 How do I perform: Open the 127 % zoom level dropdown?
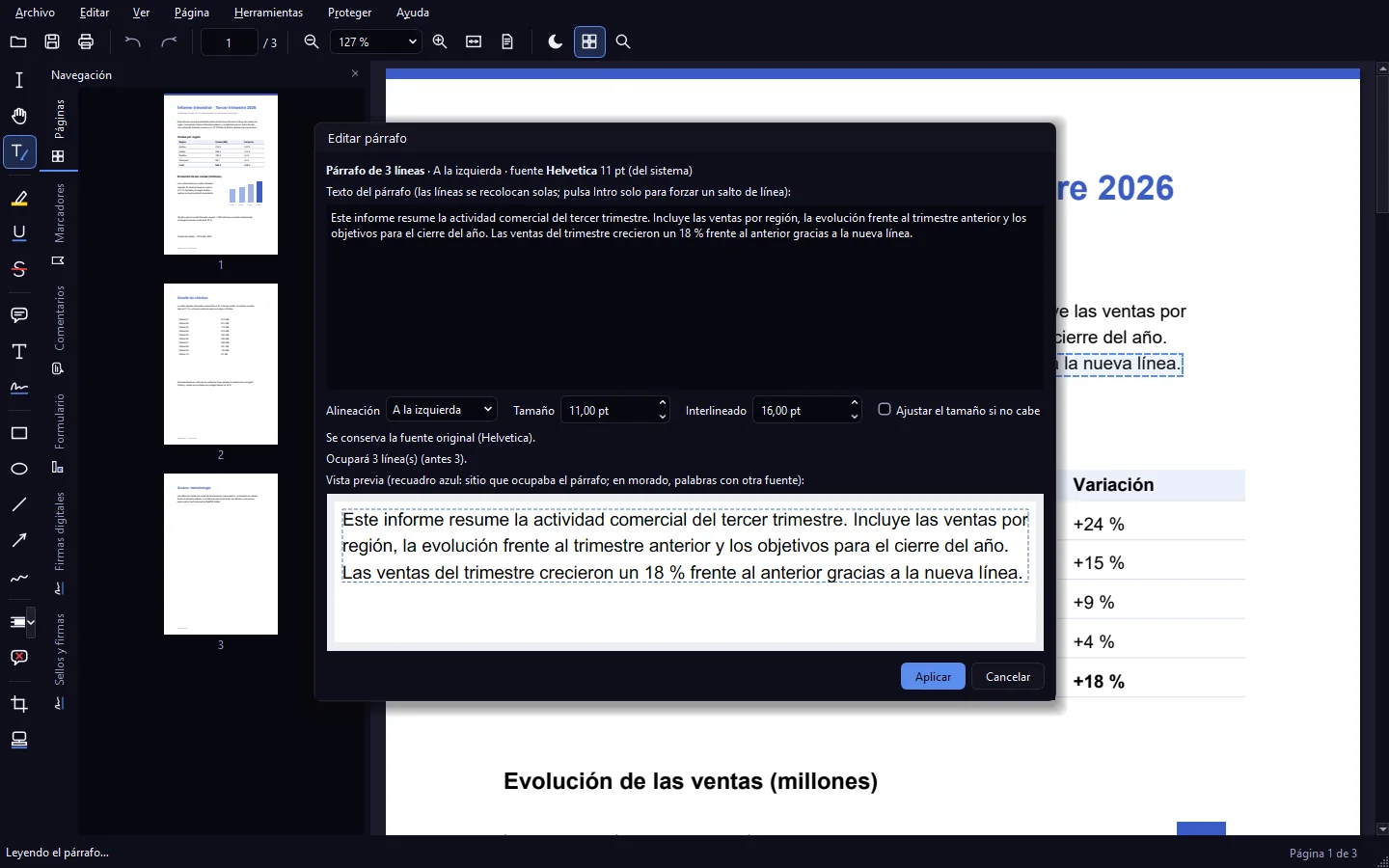point(376,41)
